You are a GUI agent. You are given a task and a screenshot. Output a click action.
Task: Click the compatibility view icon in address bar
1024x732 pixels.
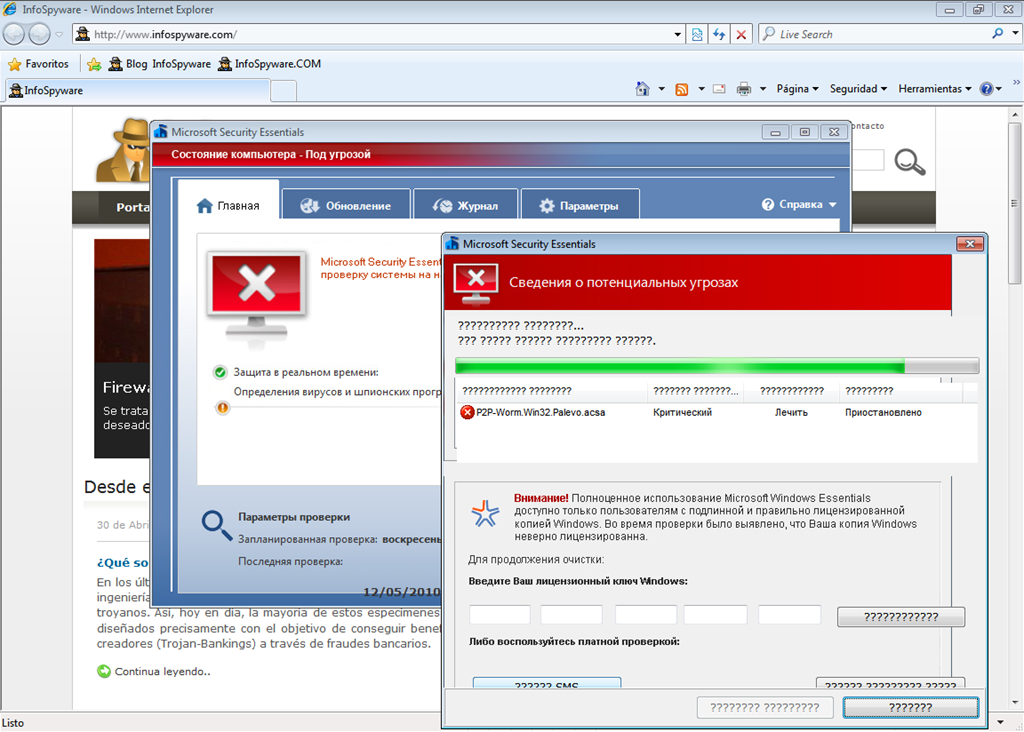coord(697,34)
